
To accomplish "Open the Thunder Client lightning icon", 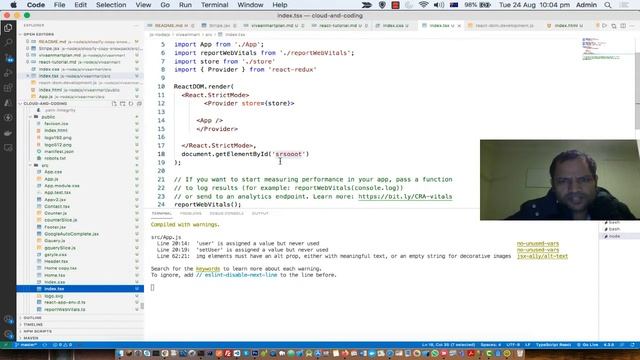I will pyautogui.click(x=8, y=118).
